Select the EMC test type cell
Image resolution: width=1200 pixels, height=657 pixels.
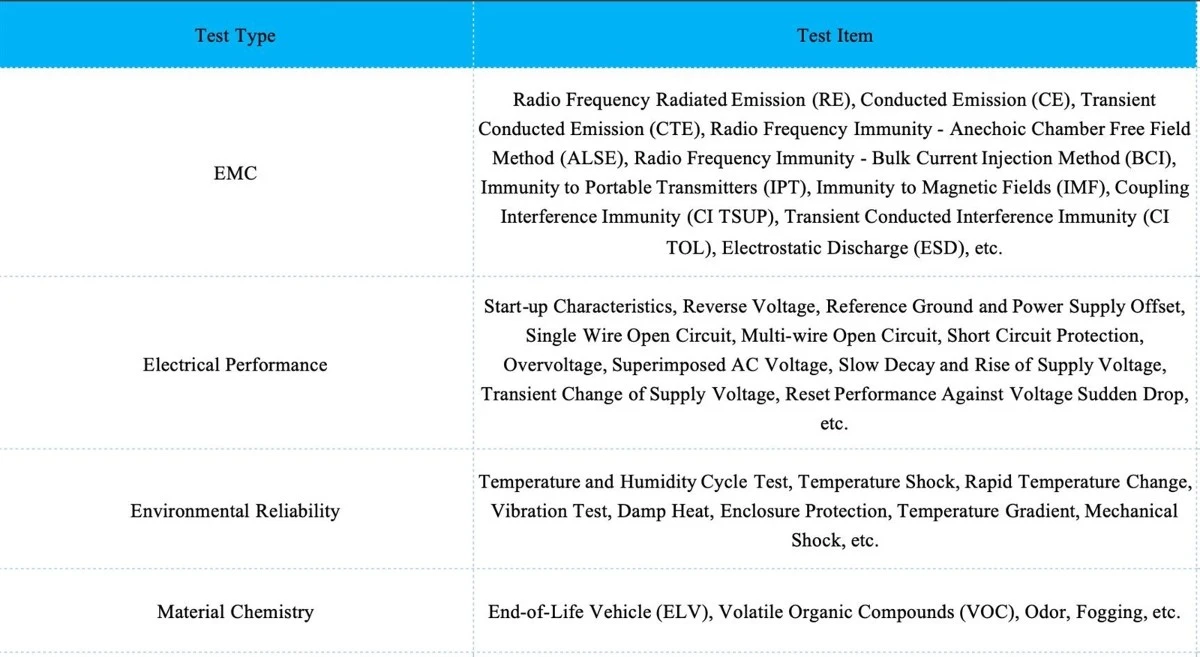coord(235,173)
